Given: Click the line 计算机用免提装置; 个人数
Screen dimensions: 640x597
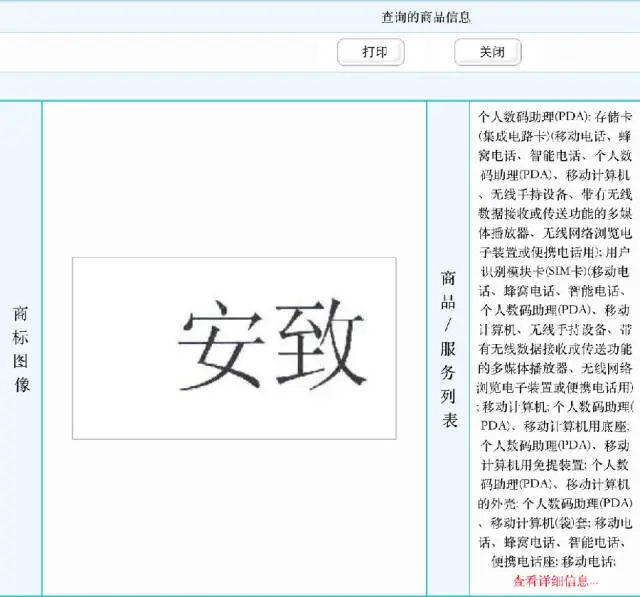Looking at the screenshot, I should click(x=555, y=465).
